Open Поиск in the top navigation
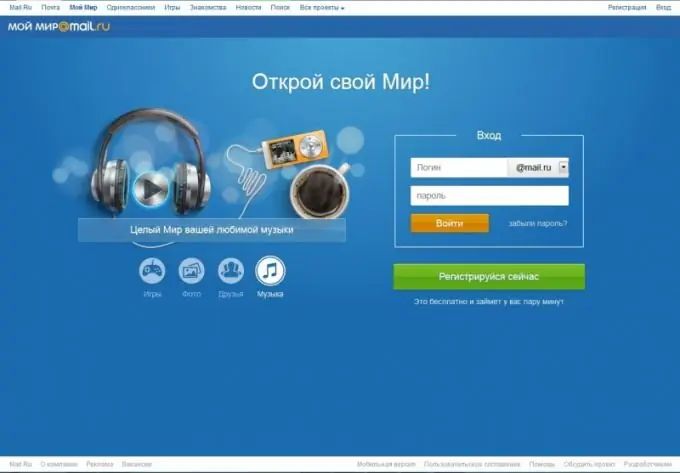This screenshot has height=473, width=680. pyautogui.click(x=280, y=7)
